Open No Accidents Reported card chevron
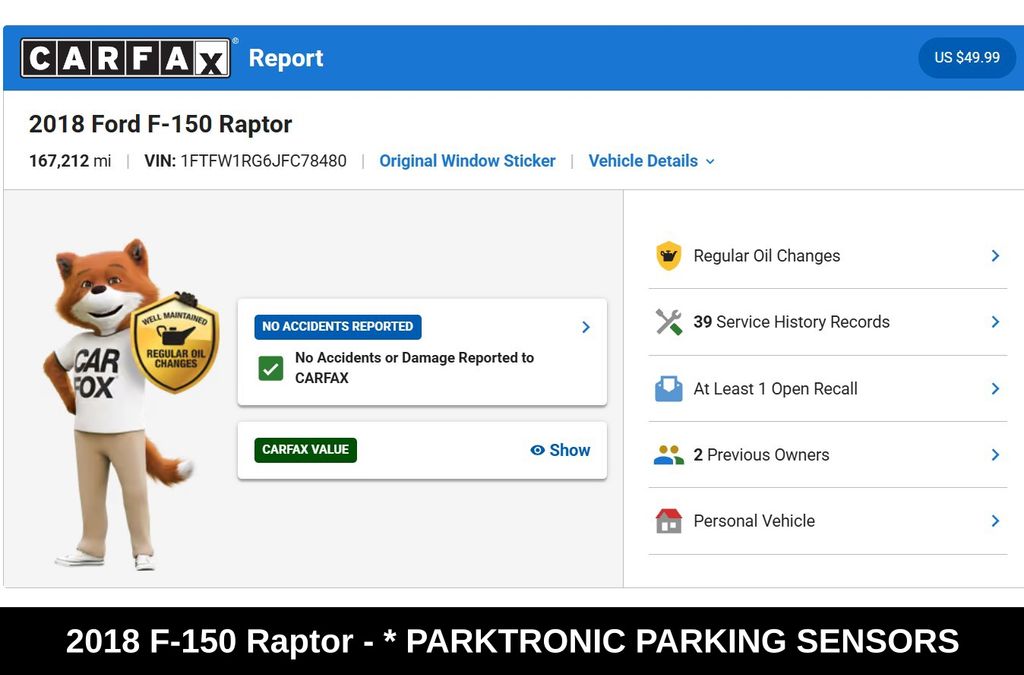This screenshot has width=1024, height=675. (x=586, y=327)
